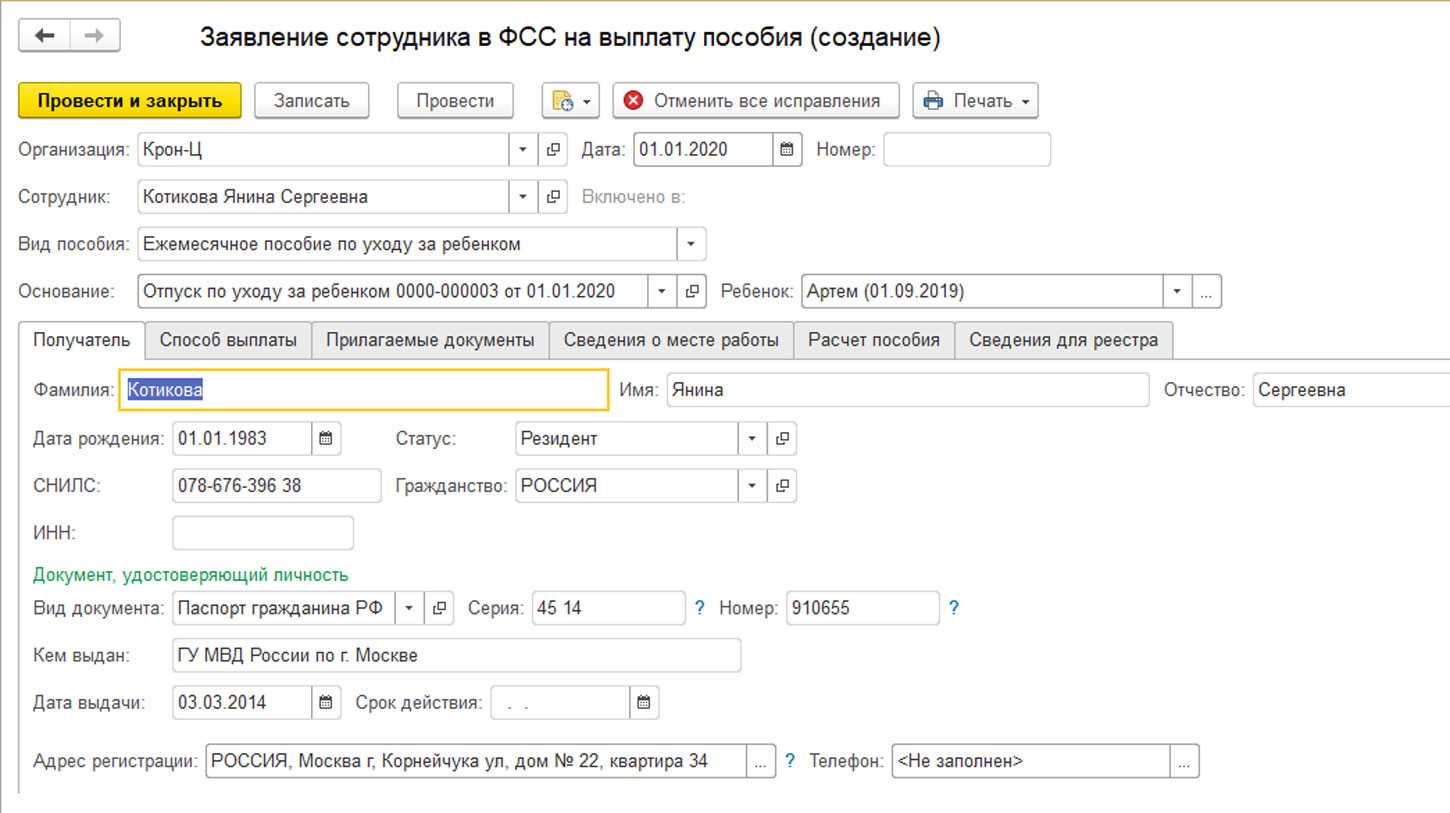Viewport: 1450px width, 813px height.
Task: Expand the Гражданство dropdown list
Action: [x=752, y=486]
